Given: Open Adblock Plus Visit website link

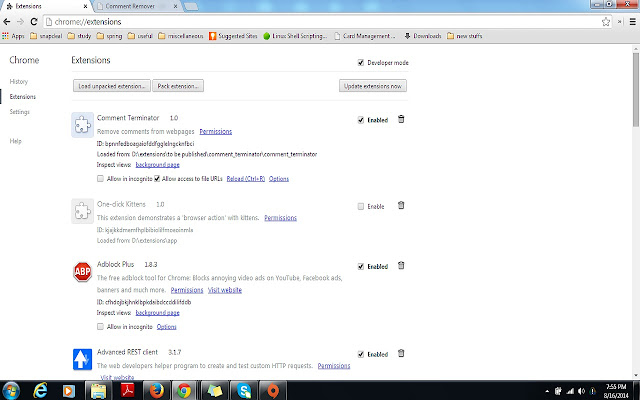Looking at the screenshot, I should tap(225, 290).
